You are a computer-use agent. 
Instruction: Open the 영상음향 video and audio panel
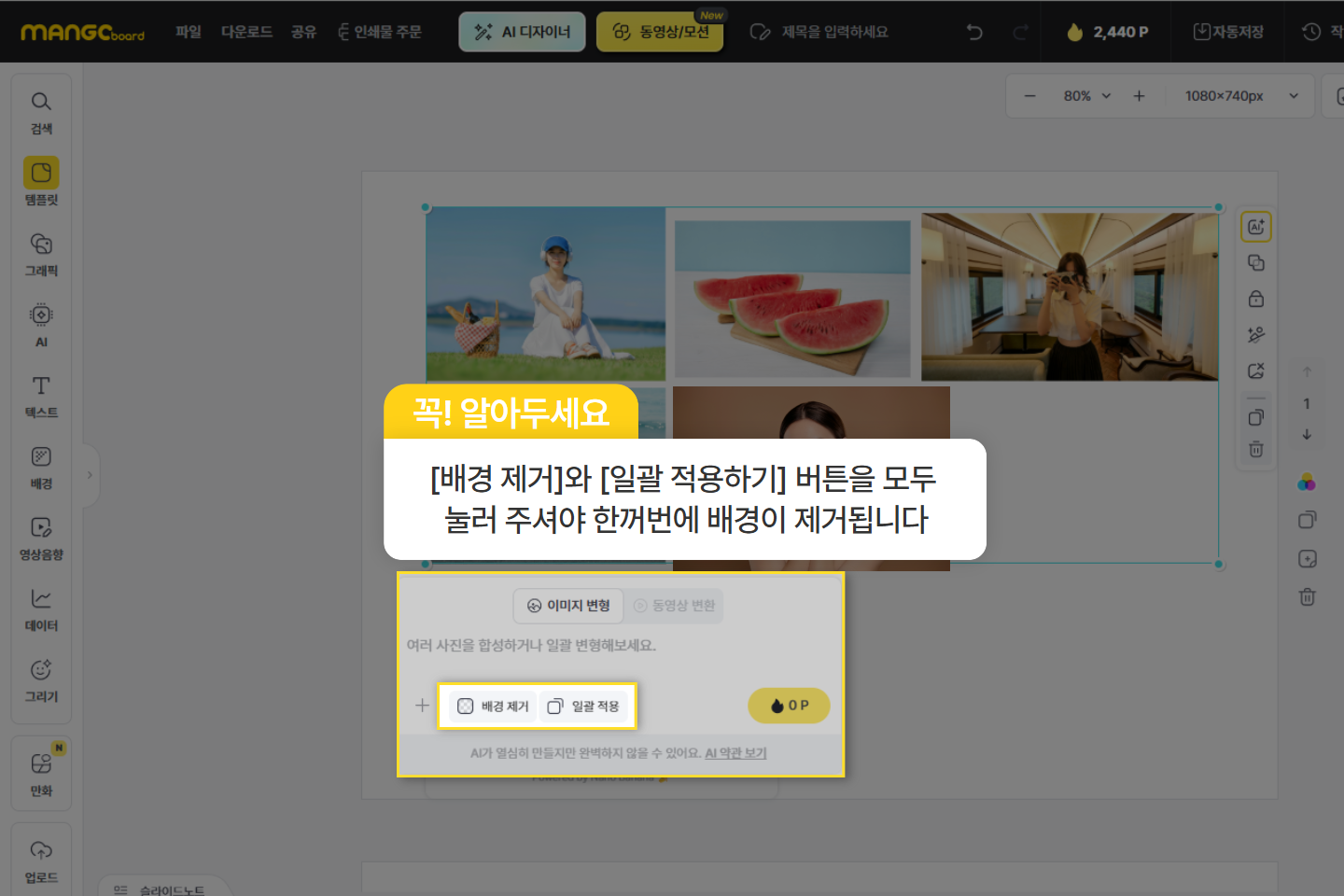click(x=41, y=538)
